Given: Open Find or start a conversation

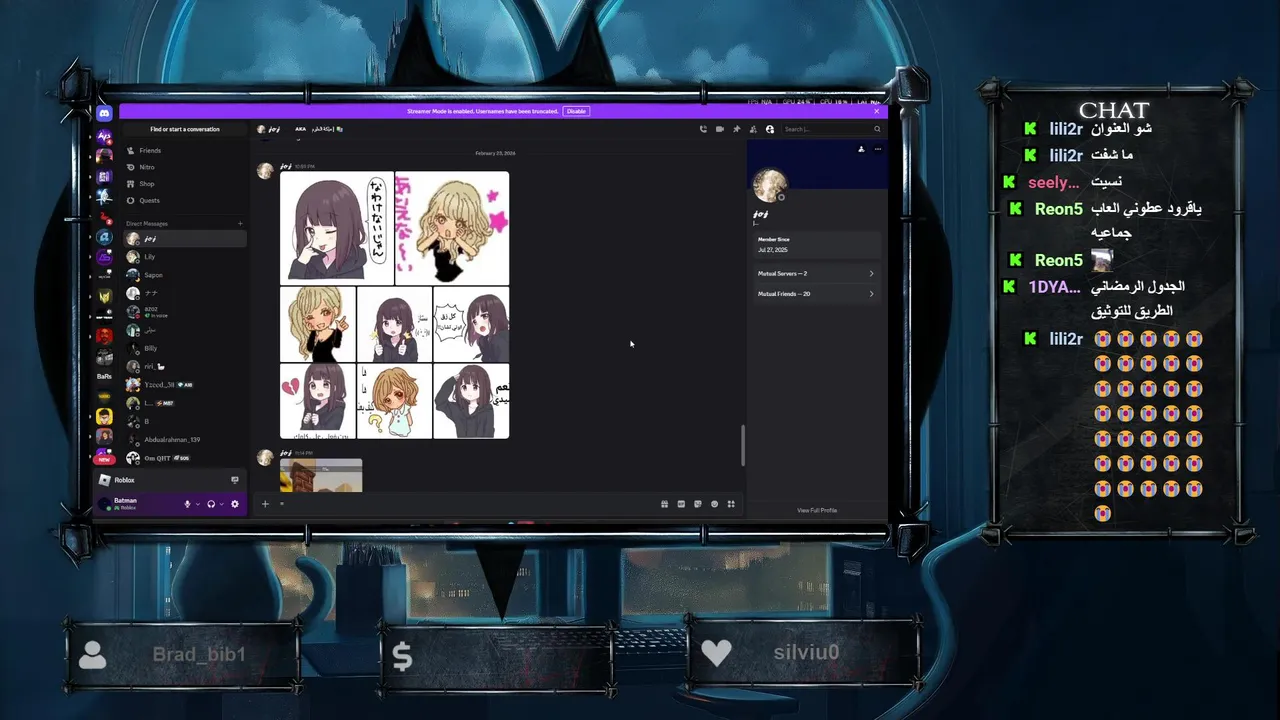Looking at the screenshot, I should (185, 129).
